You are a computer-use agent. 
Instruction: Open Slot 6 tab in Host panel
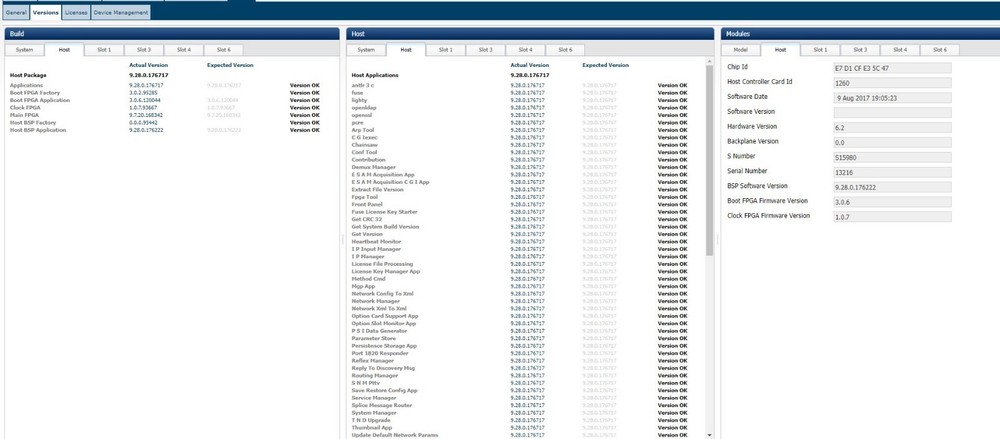coord(565,50)
